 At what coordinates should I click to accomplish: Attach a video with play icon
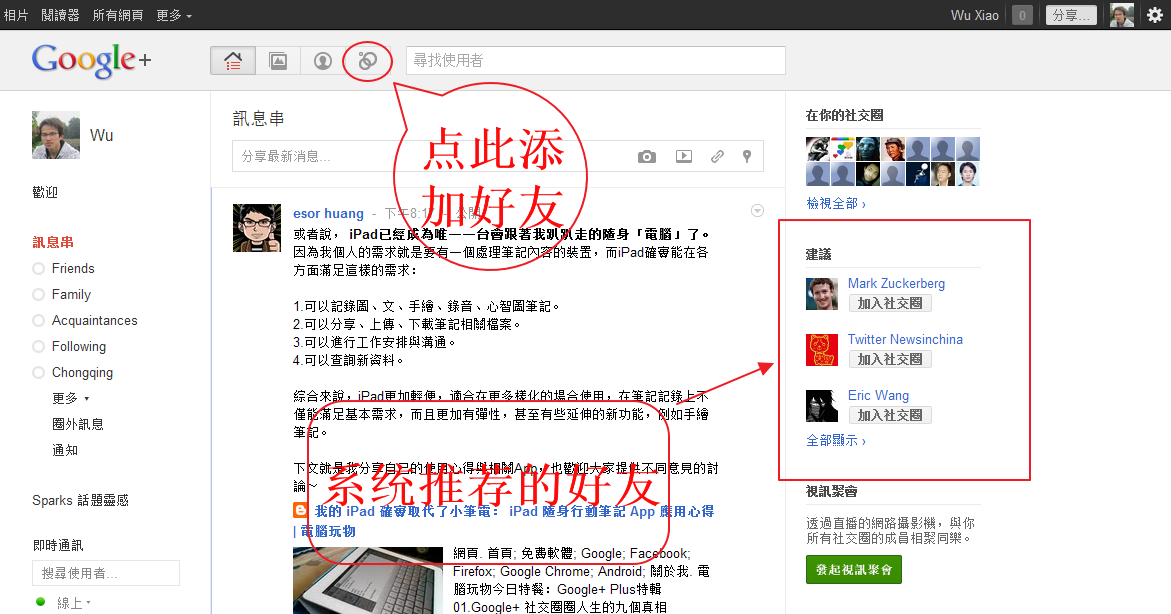click(683, 156)
